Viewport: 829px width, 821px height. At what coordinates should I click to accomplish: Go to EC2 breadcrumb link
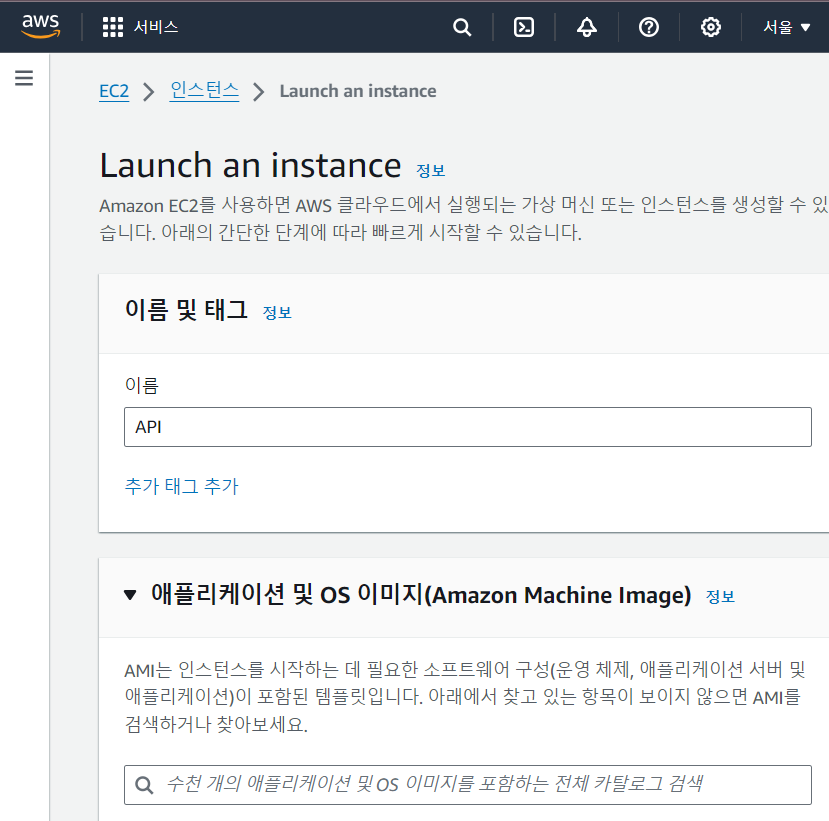[x=114, y=91]
